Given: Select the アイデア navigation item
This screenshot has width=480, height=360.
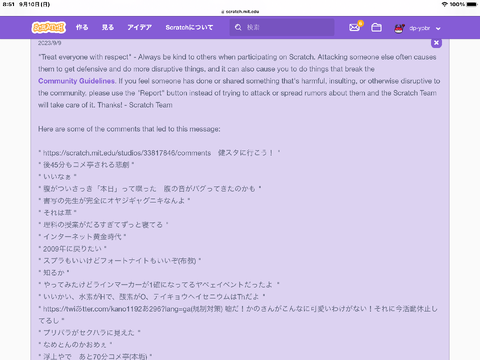Looking at the screenshot, I should tap(139, 27).
